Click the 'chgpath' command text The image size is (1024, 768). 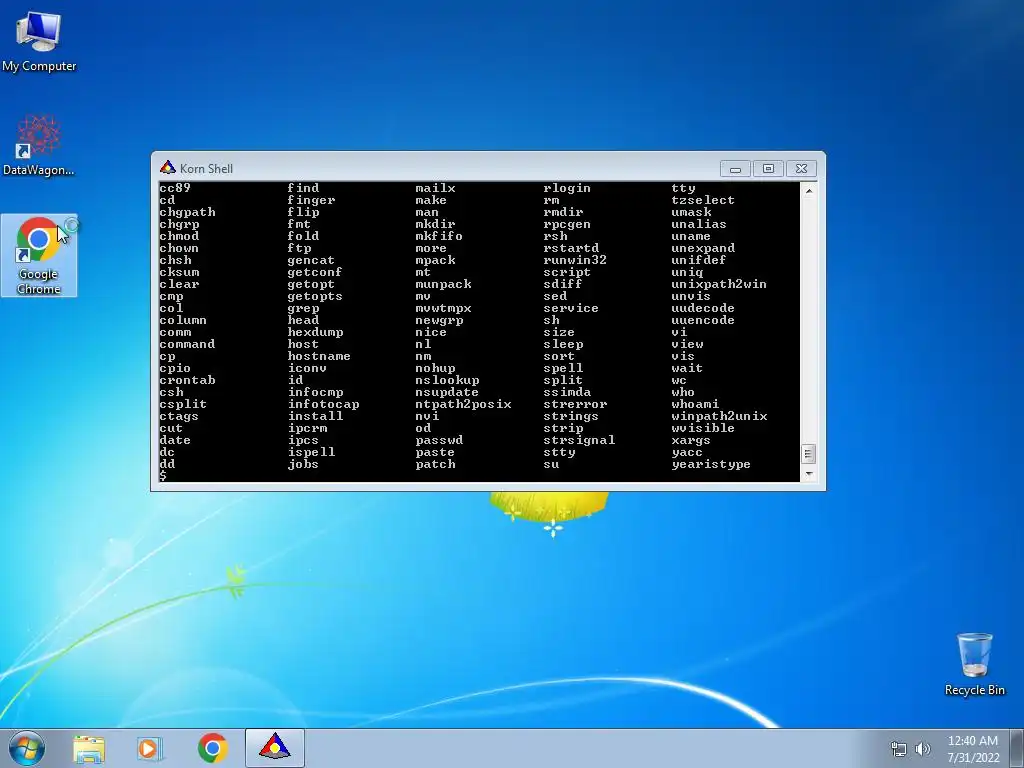click(187, 212)
